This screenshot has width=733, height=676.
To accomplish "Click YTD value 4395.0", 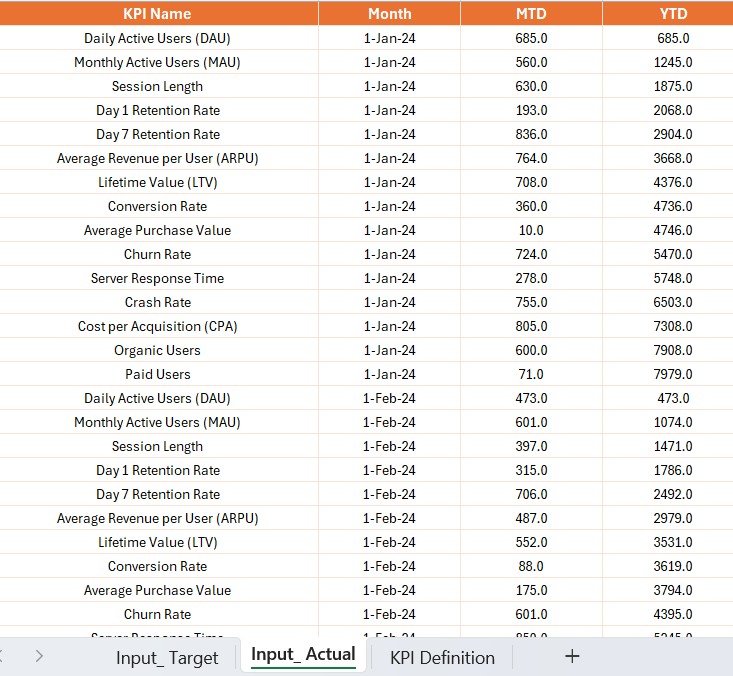I will tap(673, 614).
